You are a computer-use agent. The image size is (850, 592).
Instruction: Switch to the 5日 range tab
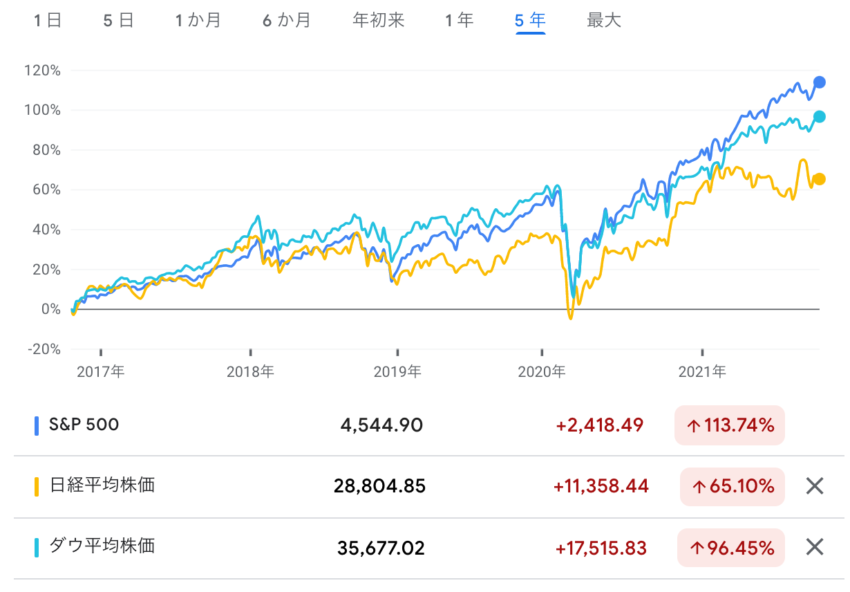click(118, 20)
